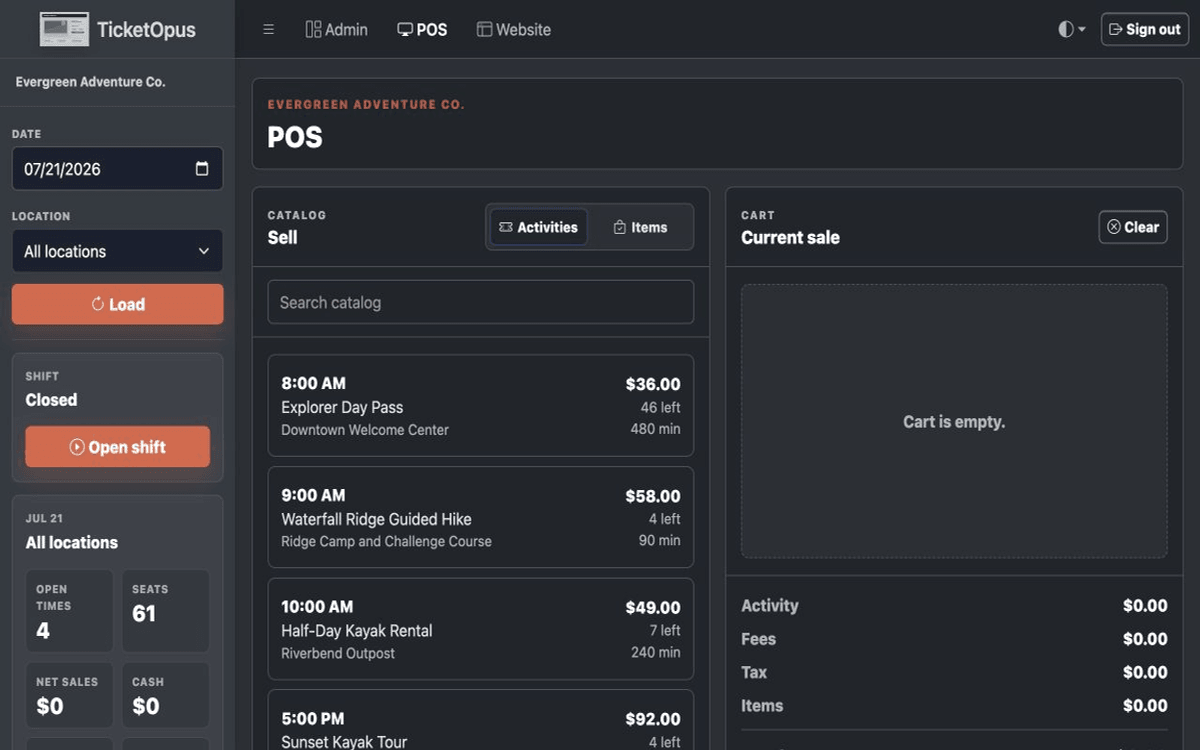Click the $58.00 price text
Viewport: 1200px width, 750px height.
(x=653, y=496)
